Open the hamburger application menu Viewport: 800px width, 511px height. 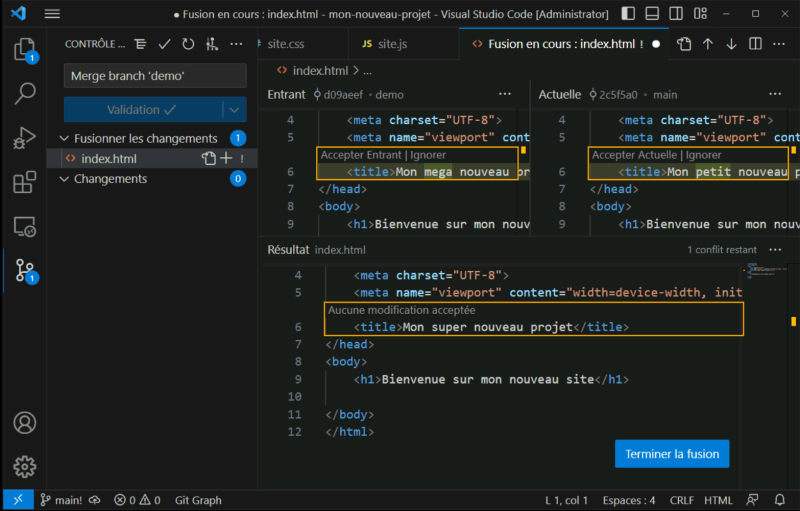pyautogui.click(x=52, y=14)
